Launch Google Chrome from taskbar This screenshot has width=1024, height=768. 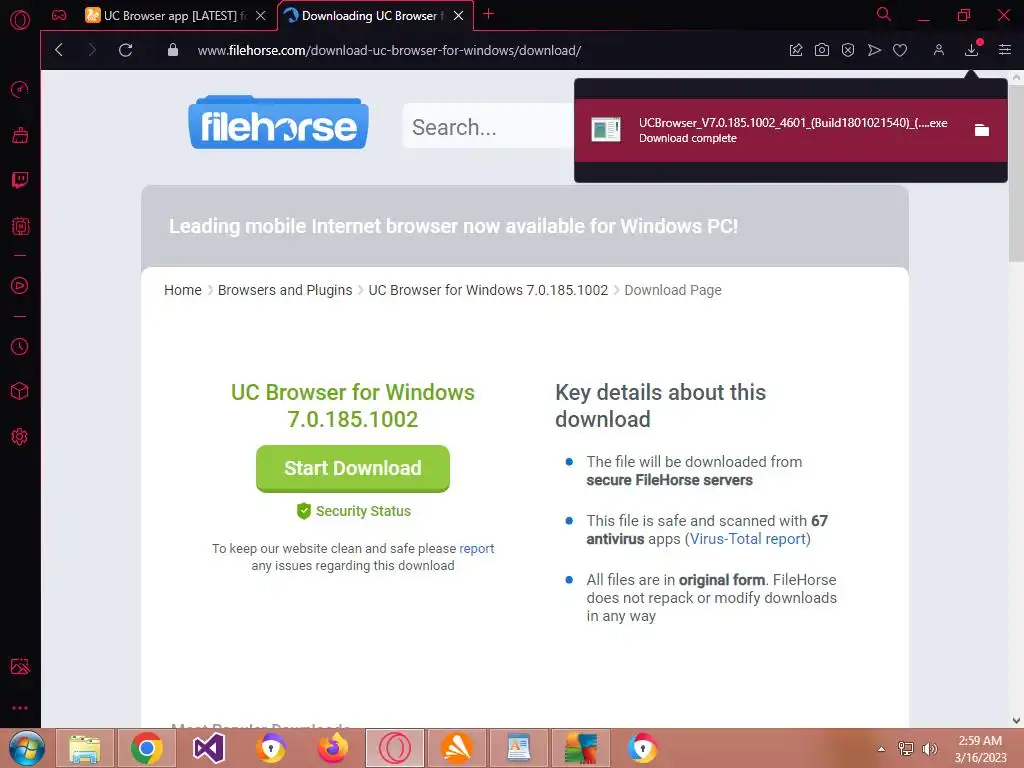click(146, 748)
